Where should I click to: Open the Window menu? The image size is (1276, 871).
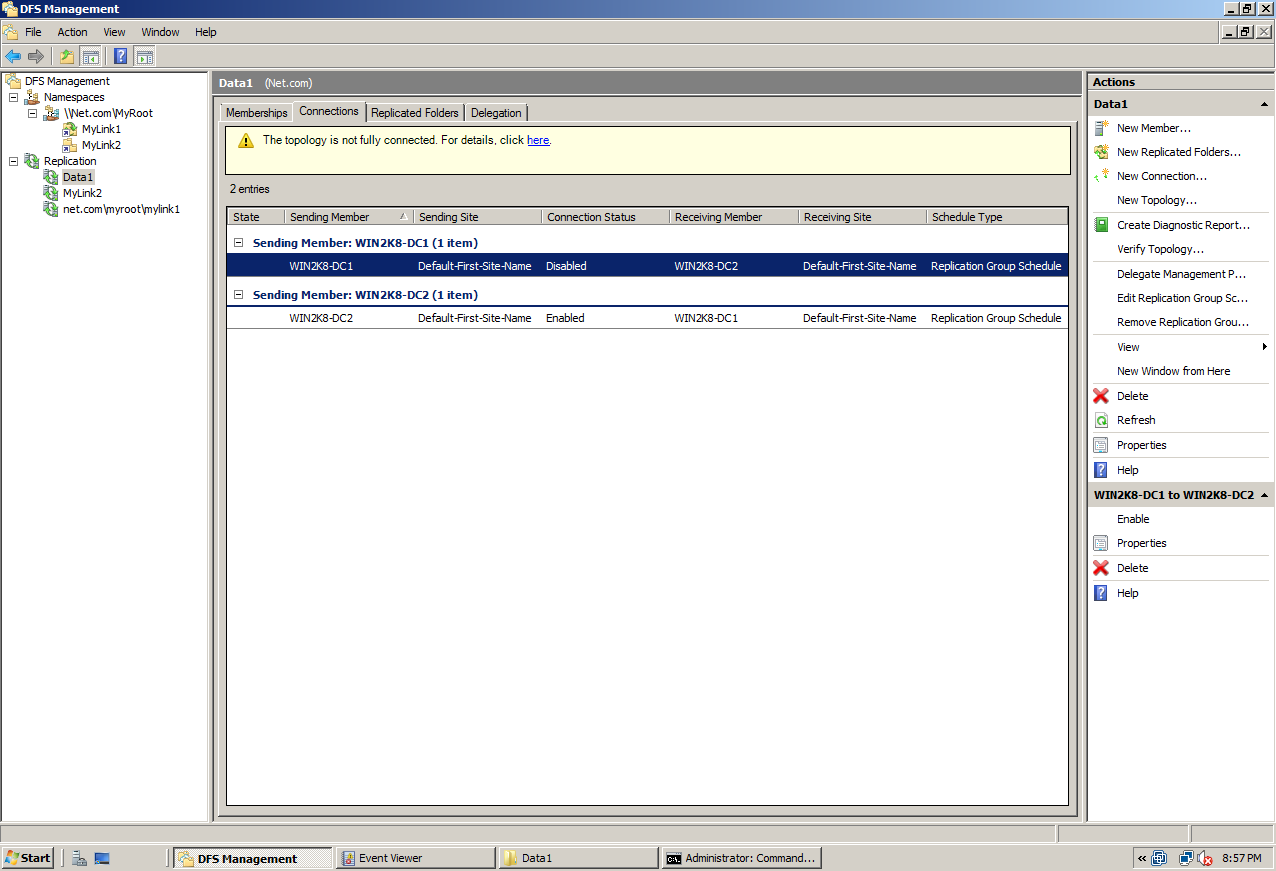click(x=160, y=32)
